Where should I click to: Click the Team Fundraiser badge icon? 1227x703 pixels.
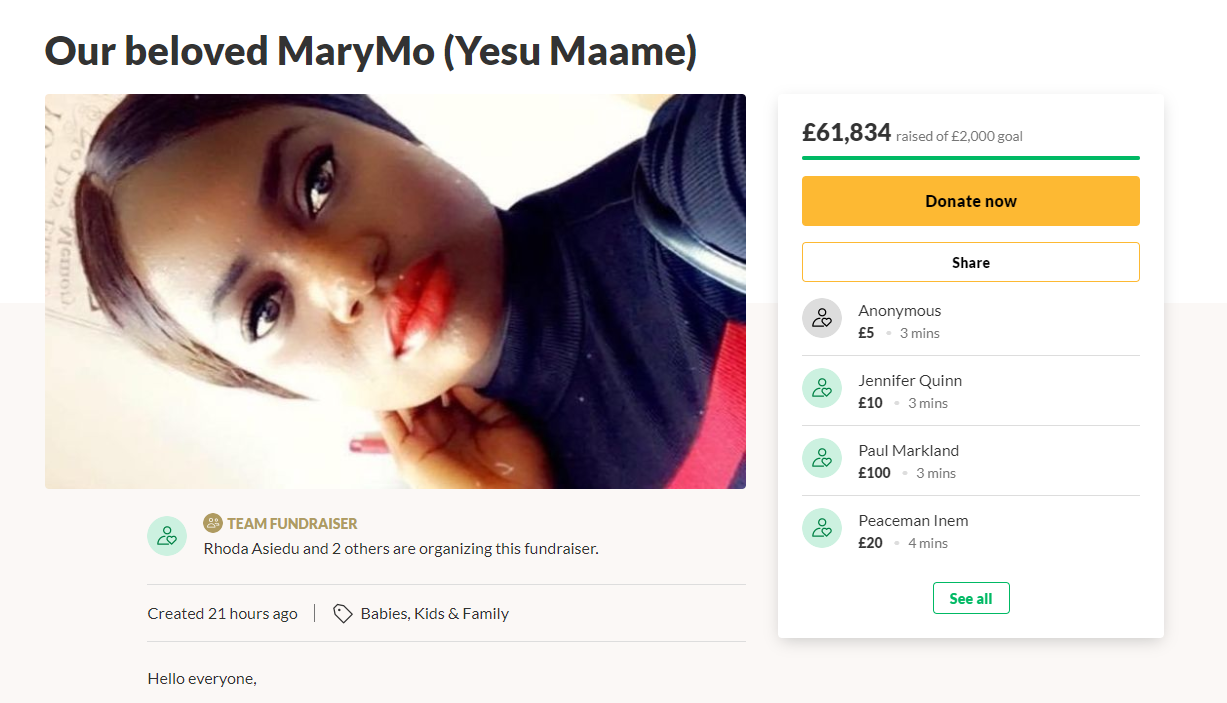tap(212, 523)
